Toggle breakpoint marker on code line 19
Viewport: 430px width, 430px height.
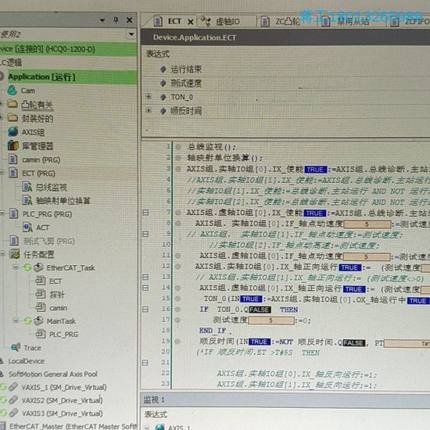(178, 341)
